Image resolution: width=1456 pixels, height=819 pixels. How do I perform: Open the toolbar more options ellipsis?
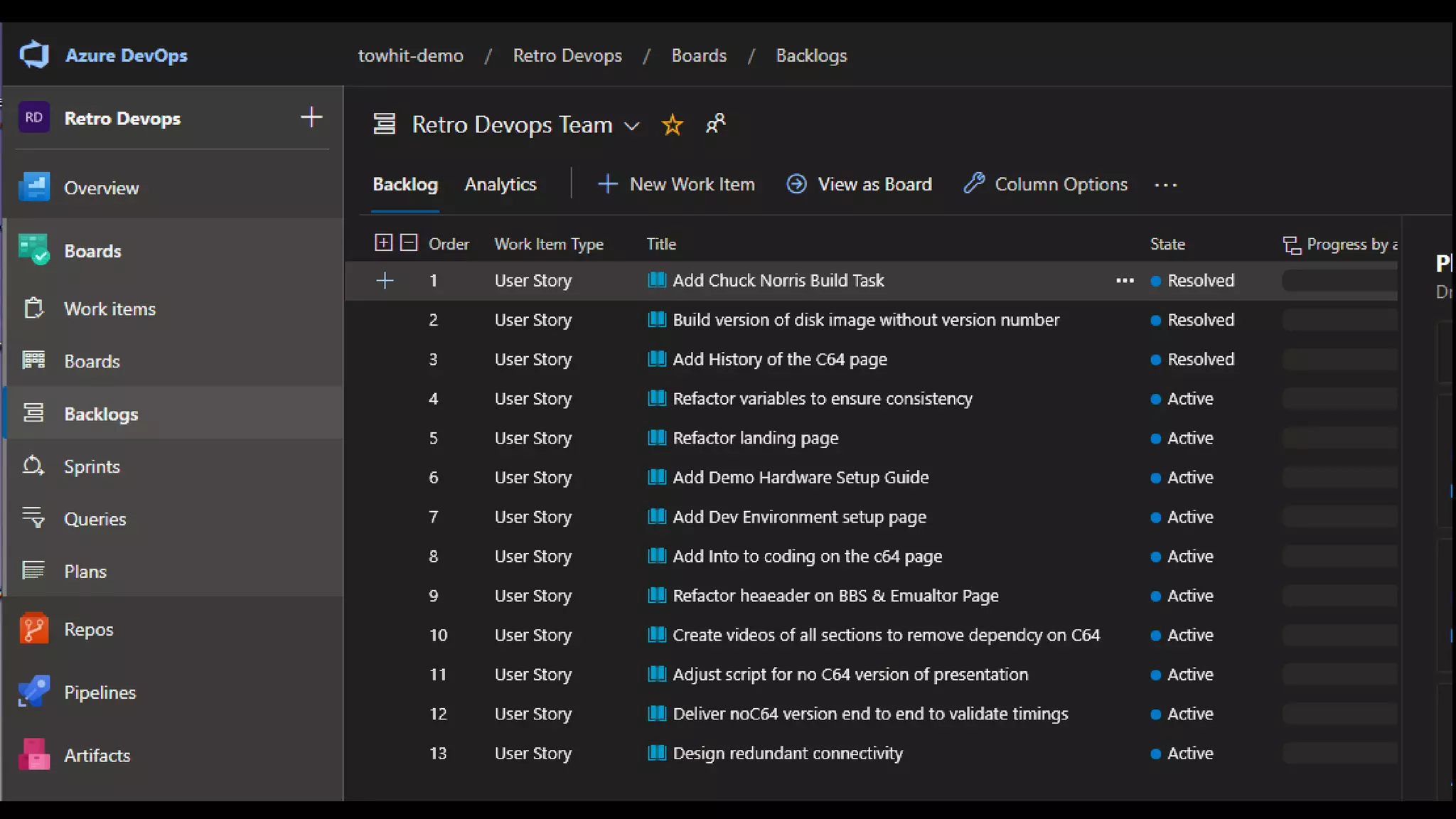[x=1165, y=185]
